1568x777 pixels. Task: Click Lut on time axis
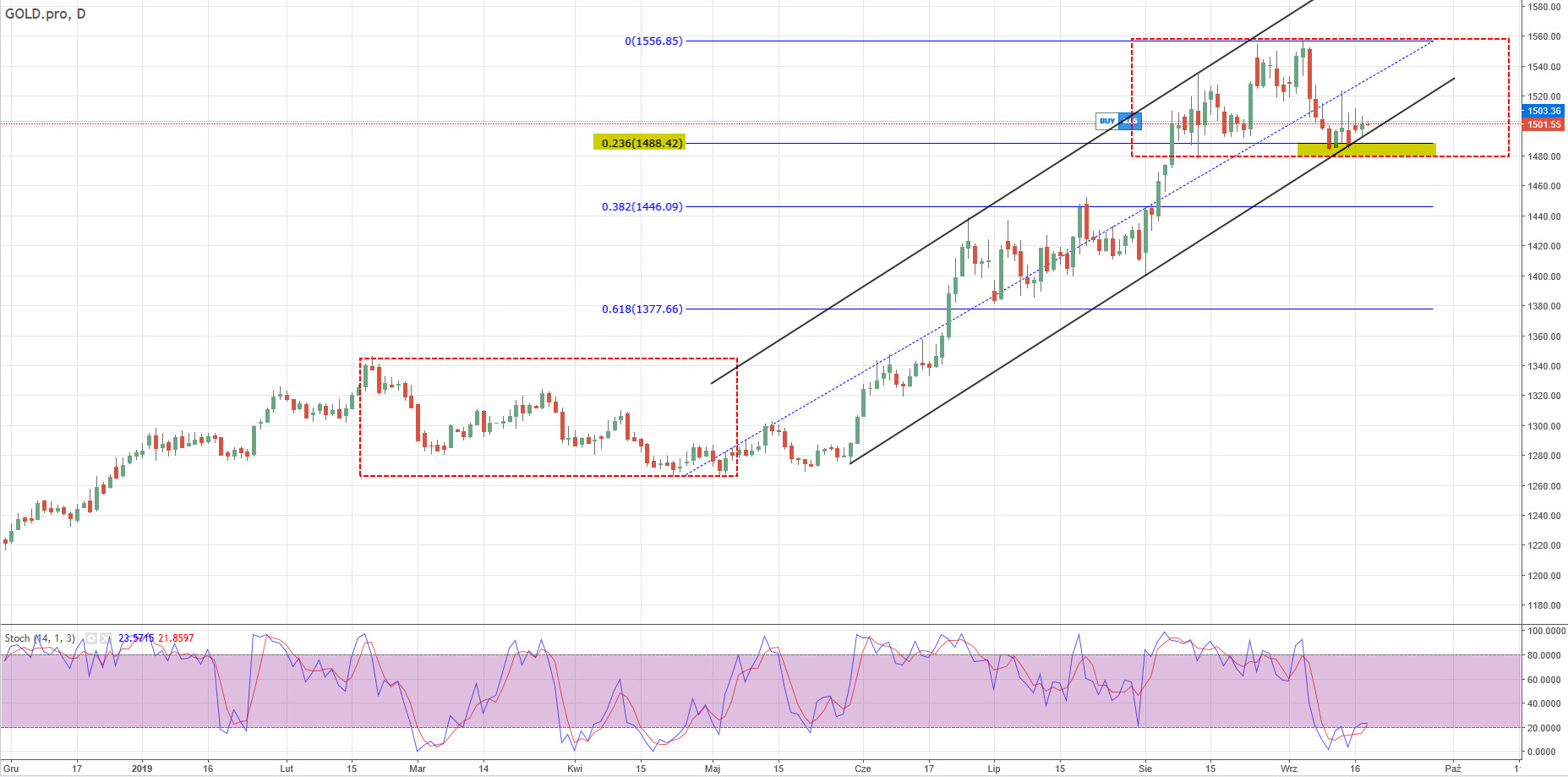[x=287, y=769]
